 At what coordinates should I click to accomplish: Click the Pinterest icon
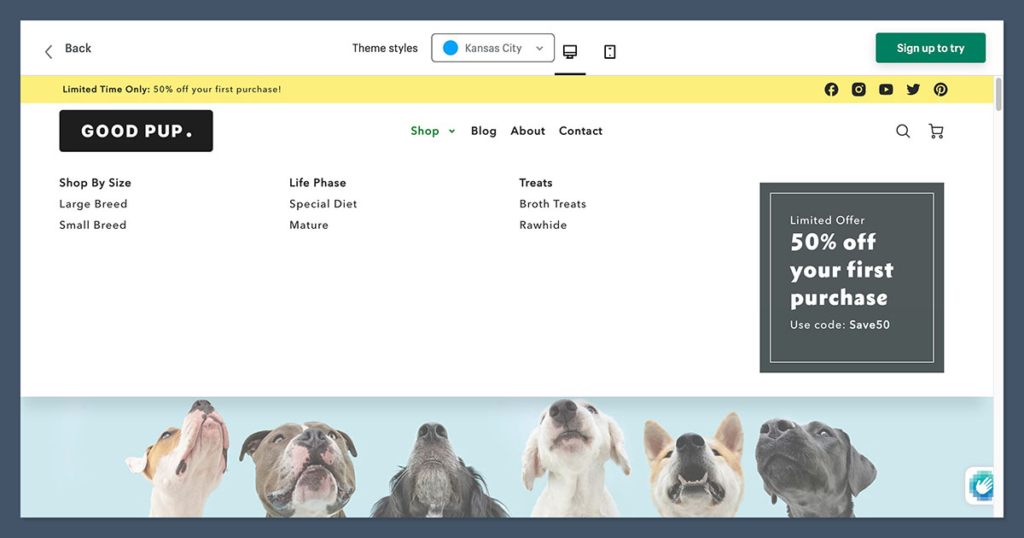pos(941,89)
